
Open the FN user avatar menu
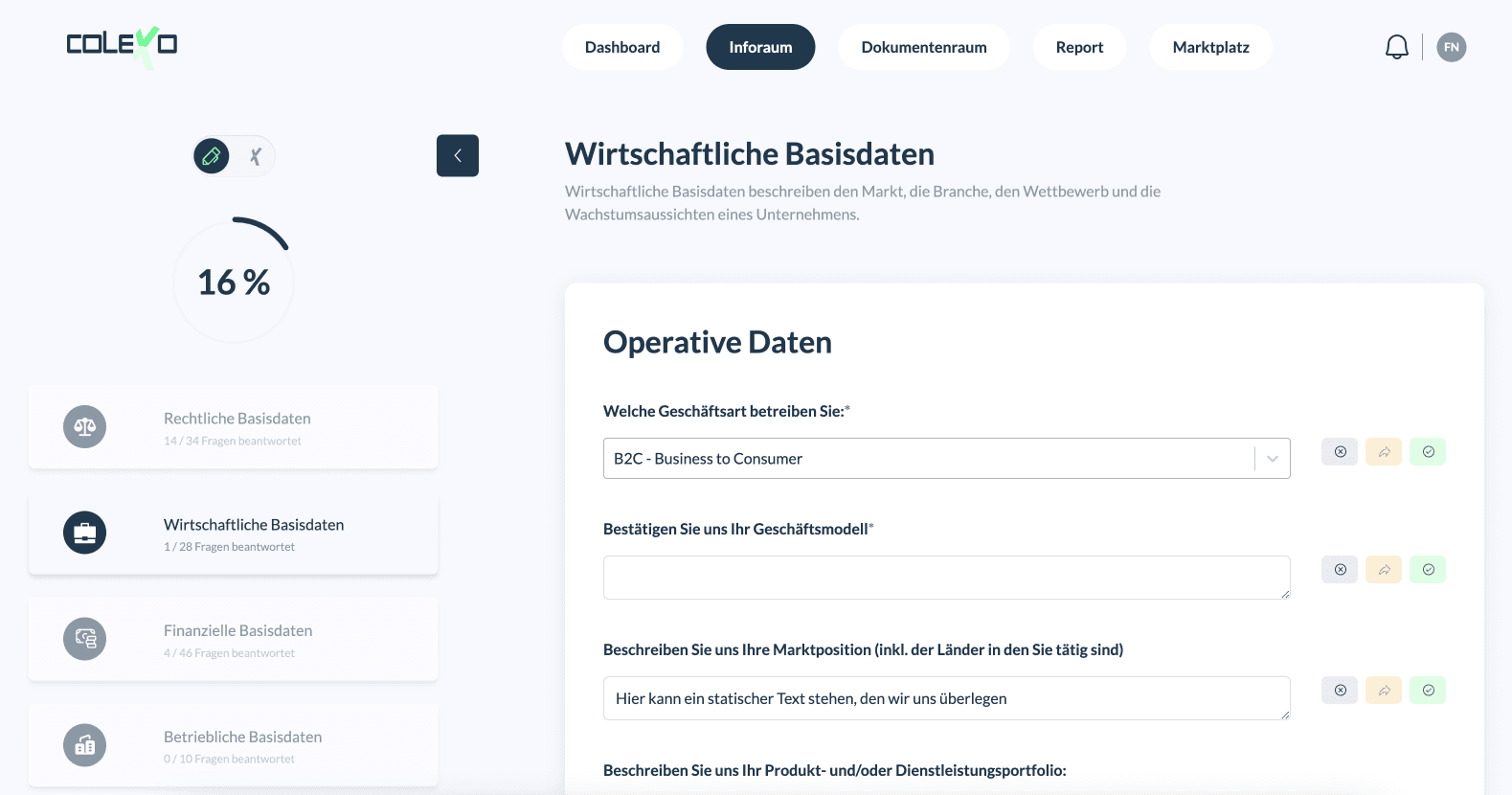click(1452, 47)
